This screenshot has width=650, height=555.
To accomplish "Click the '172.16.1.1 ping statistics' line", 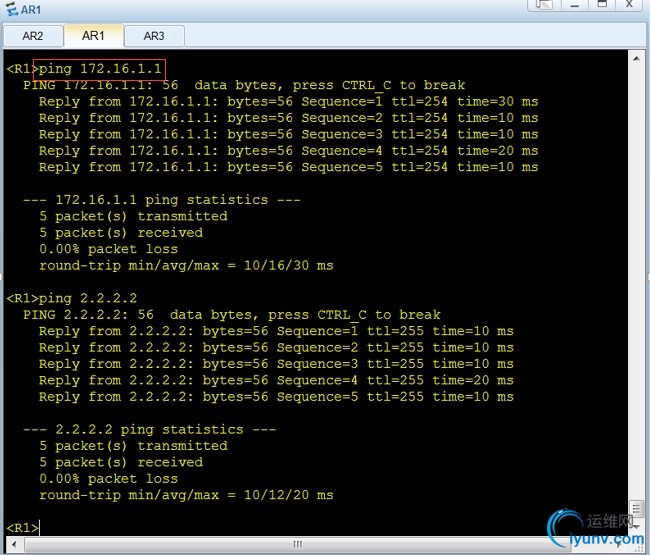I will [162, 200].
